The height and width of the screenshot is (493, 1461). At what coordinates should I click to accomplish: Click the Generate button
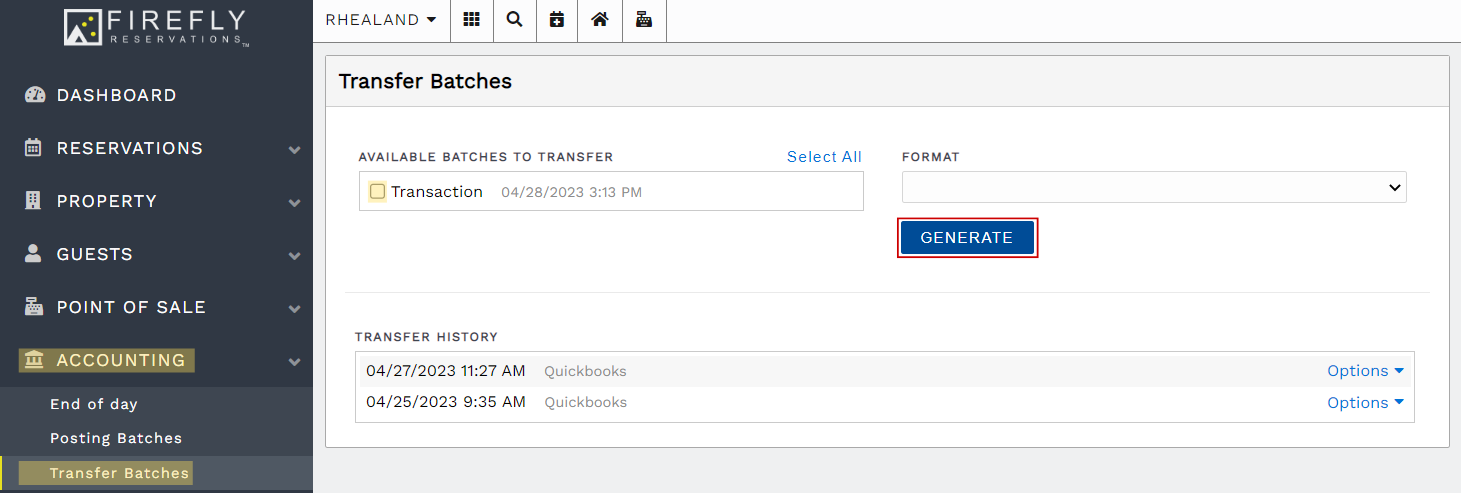(966, 238)
